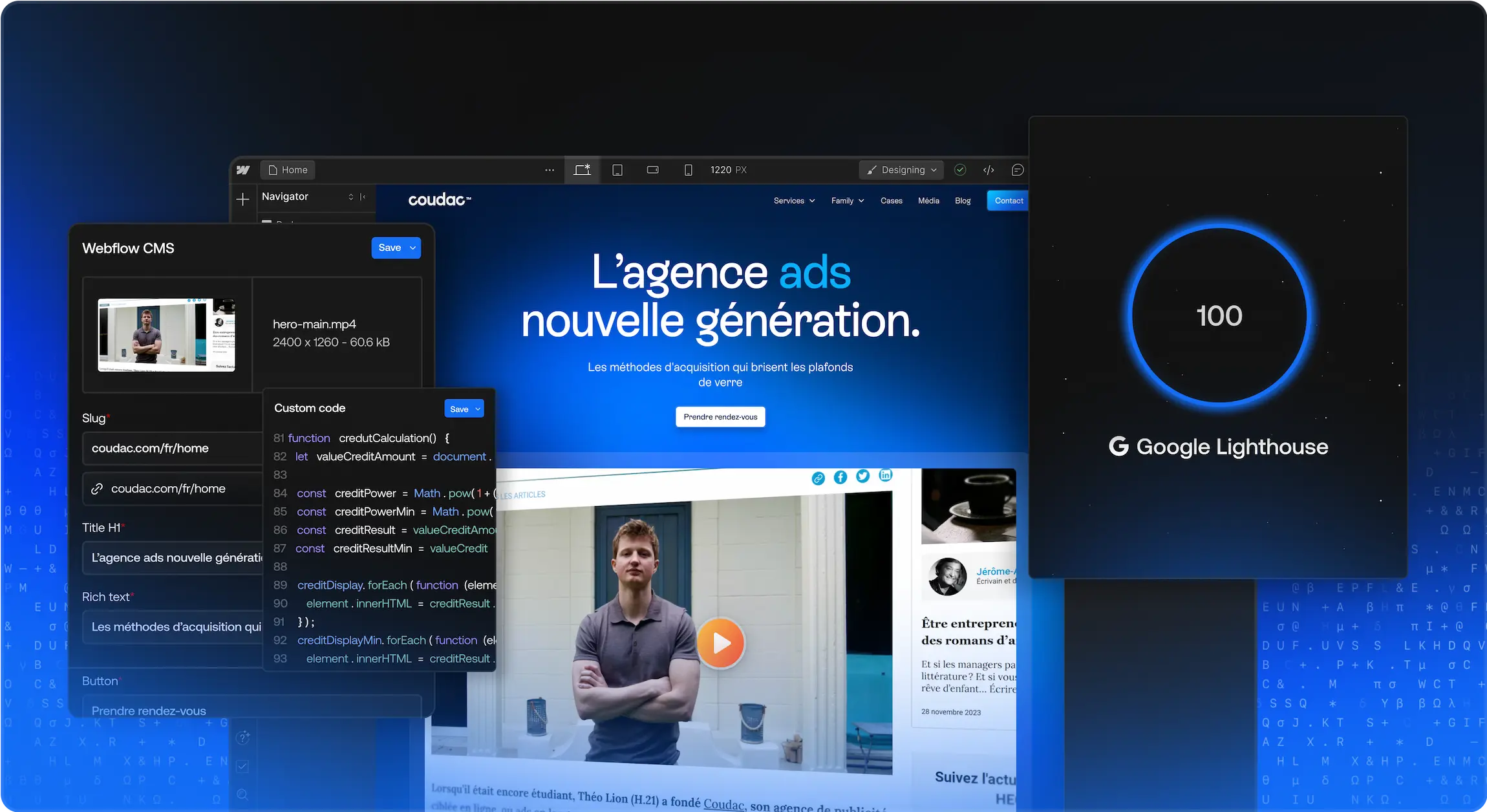Open the code export icon
Screen dimensions: 1487x812
tap(989, 170)
